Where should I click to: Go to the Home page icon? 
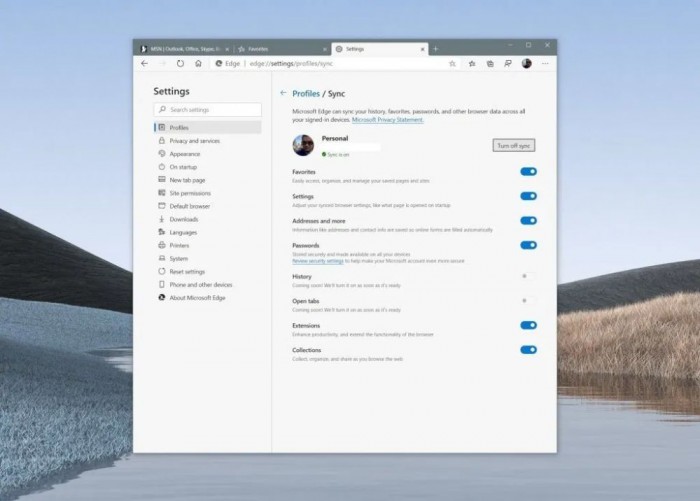coord(198,63)
